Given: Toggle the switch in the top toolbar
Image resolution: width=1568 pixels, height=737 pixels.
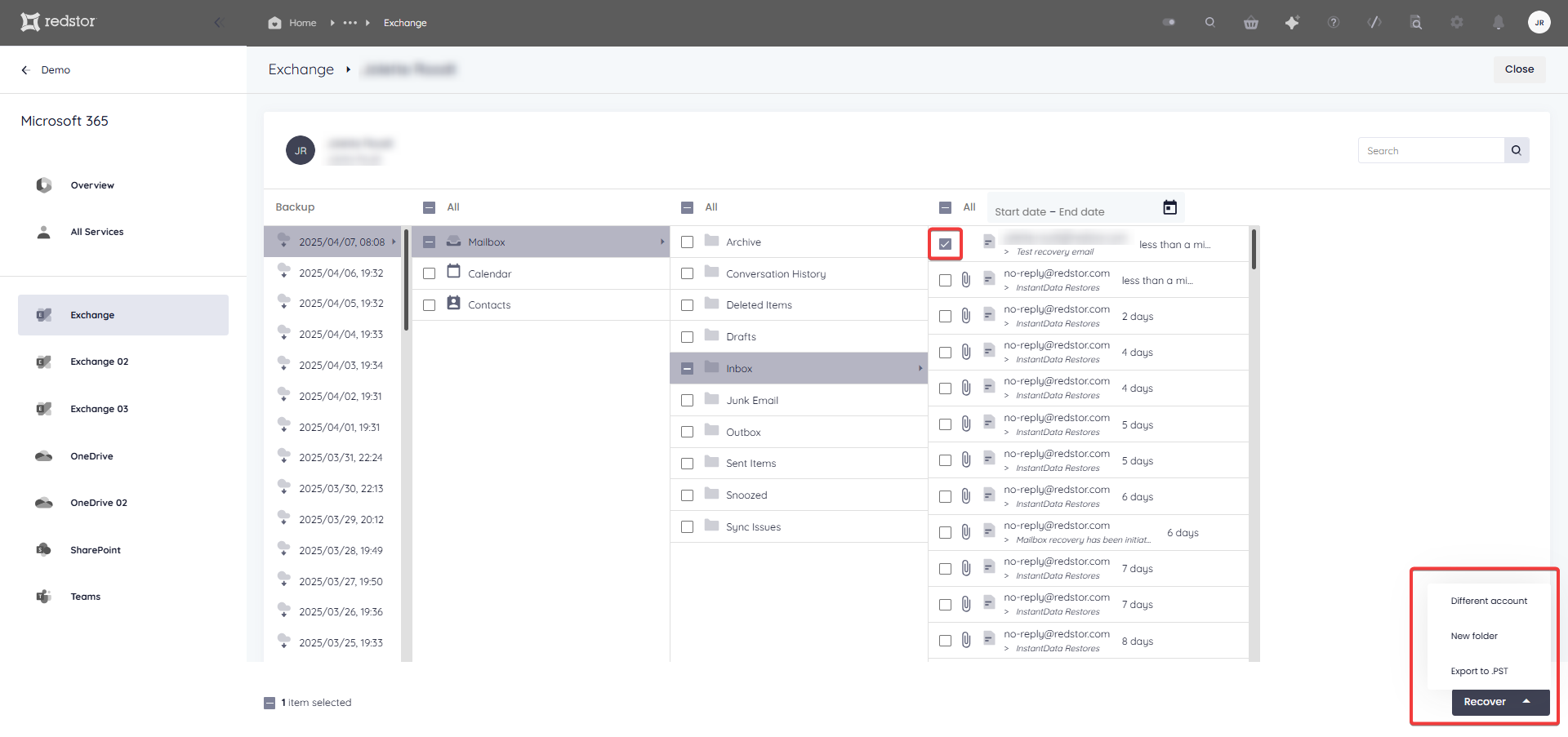Looking at the screenshot, I should [1169, 23].
